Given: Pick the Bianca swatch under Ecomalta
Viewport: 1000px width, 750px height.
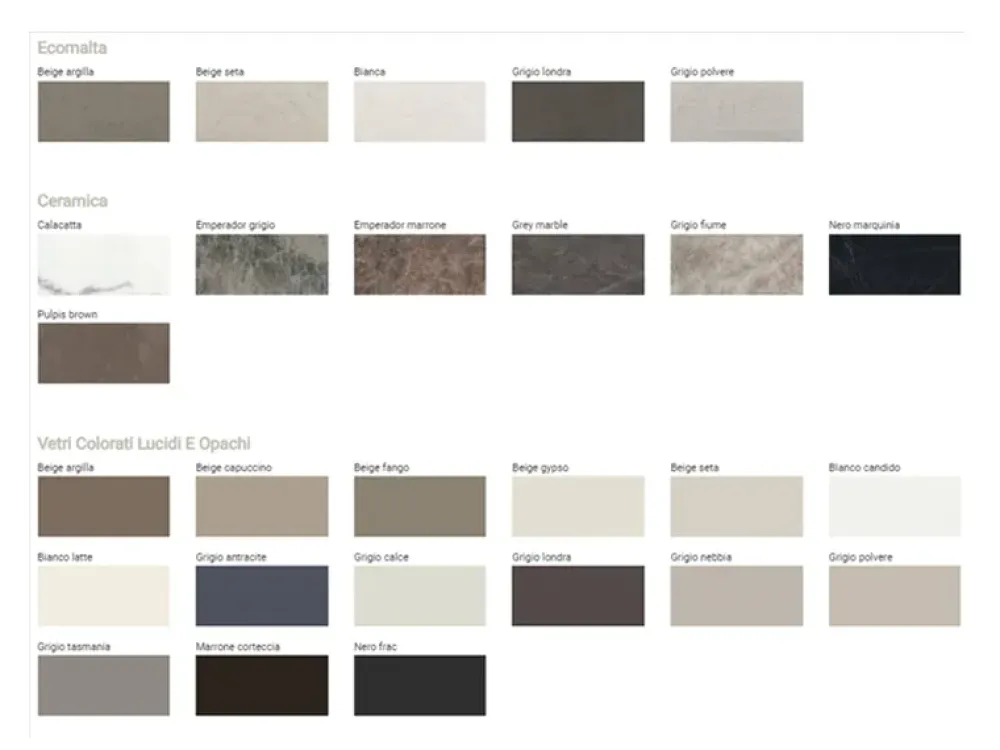Looking at the screenshot, I should 420,112.
